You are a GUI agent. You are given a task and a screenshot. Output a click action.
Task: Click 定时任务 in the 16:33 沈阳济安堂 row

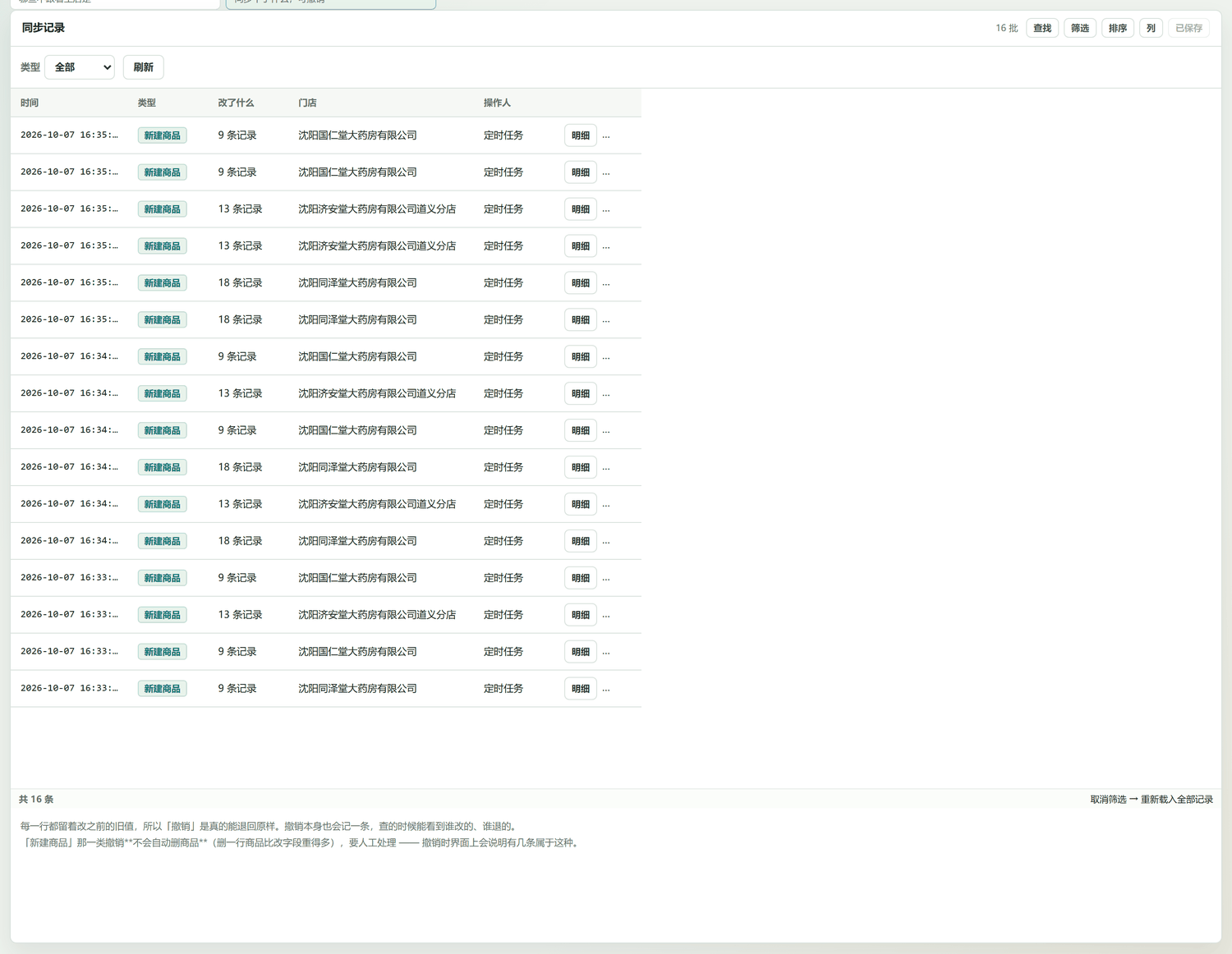503,615
